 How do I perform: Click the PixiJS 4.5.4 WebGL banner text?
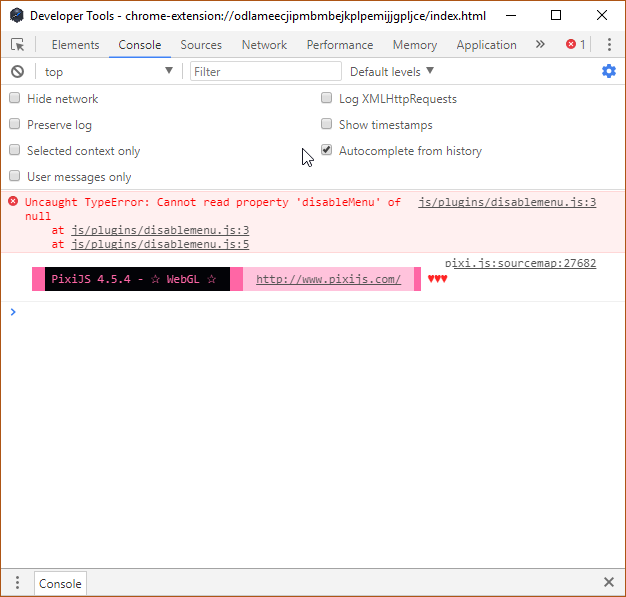coord(134,279)
